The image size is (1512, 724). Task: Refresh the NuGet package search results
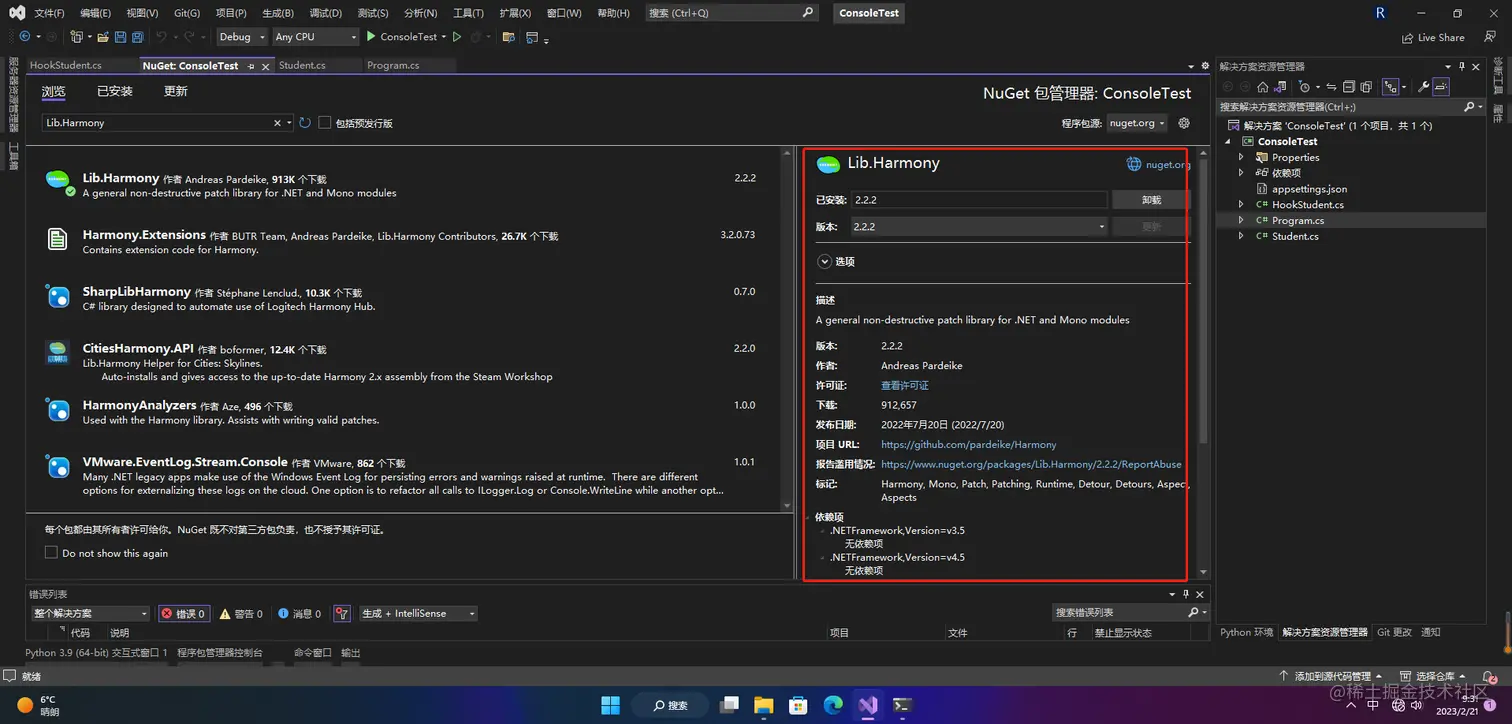[305, 123]
